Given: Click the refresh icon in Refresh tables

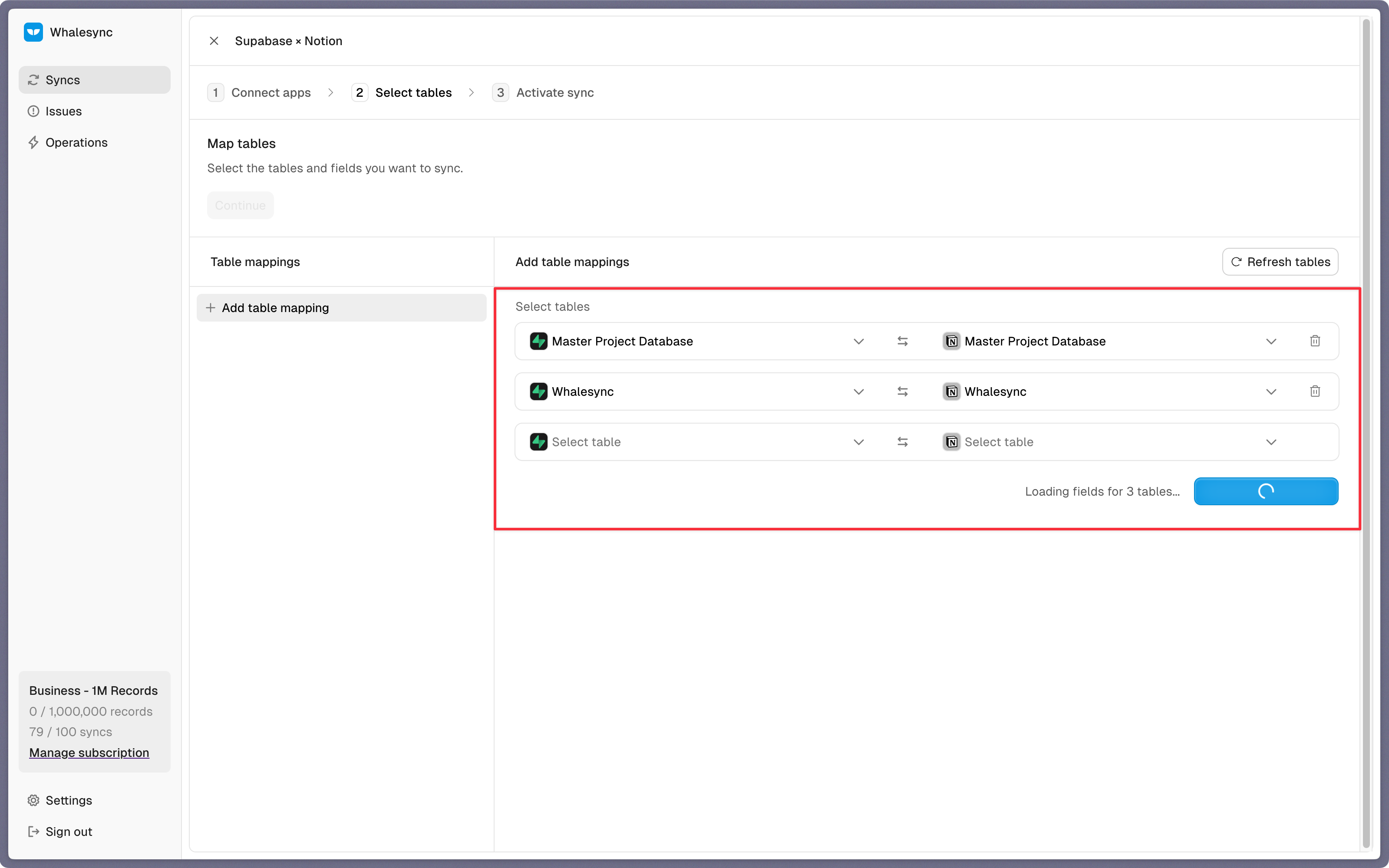Looking at the screenshot, I should pos(1236,262).
